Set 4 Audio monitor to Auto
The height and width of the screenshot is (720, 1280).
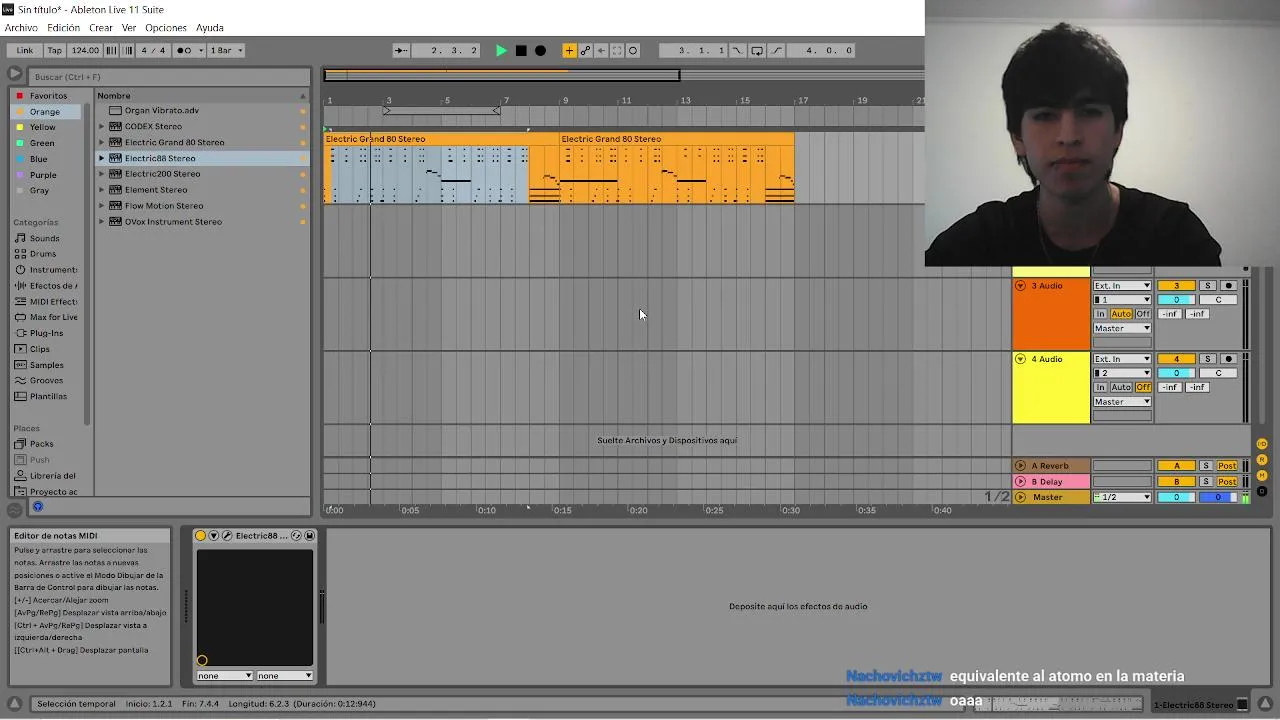coord(1121,387)
